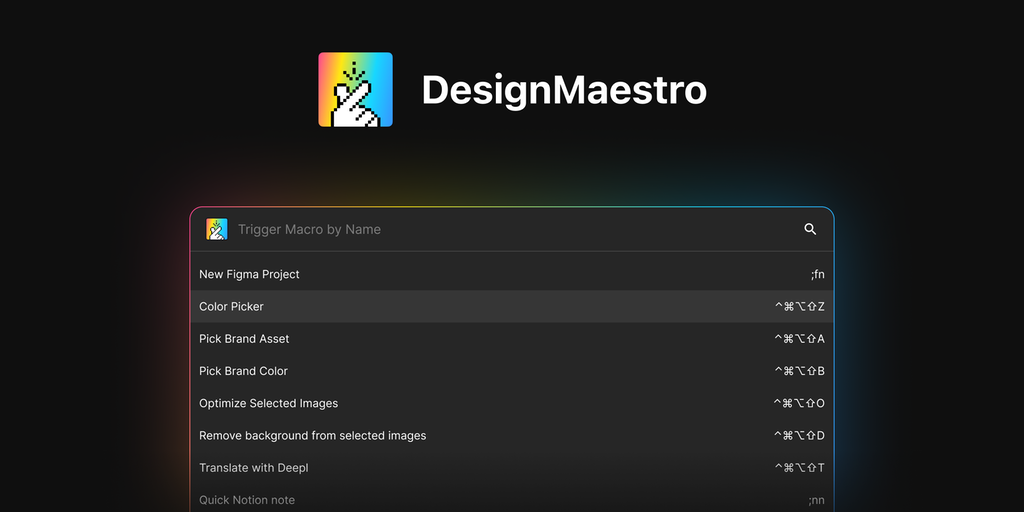
Task: Click the shortcut ending in D
Action: pos(799,436)
